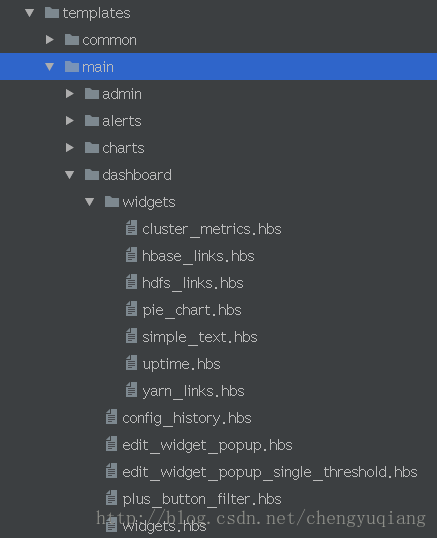The width and height of the screenshot is (437, 538).
Task: Collapse the templates folder arrow
Action: 29,13
